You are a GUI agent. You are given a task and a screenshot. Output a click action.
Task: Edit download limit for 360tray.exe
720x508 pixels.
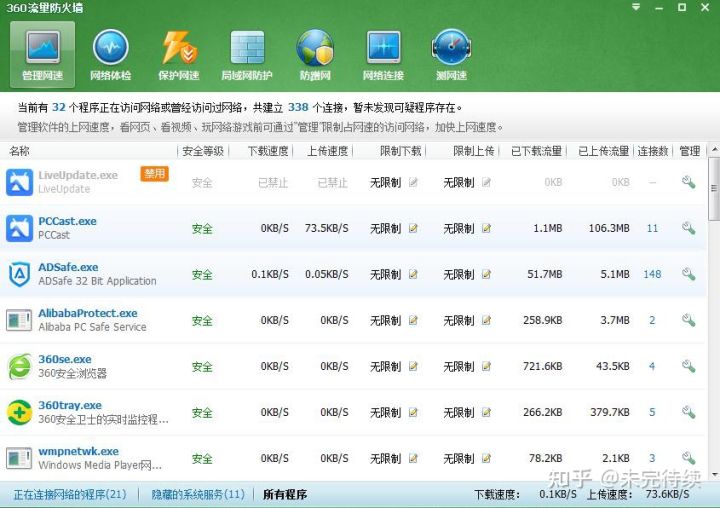413,412
